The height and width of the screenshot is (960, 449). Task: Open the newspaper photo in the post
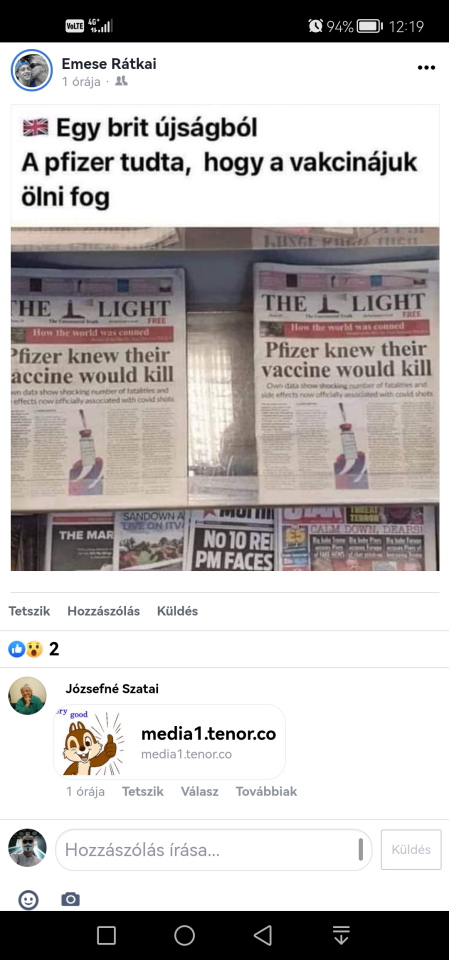coord(225,399)
